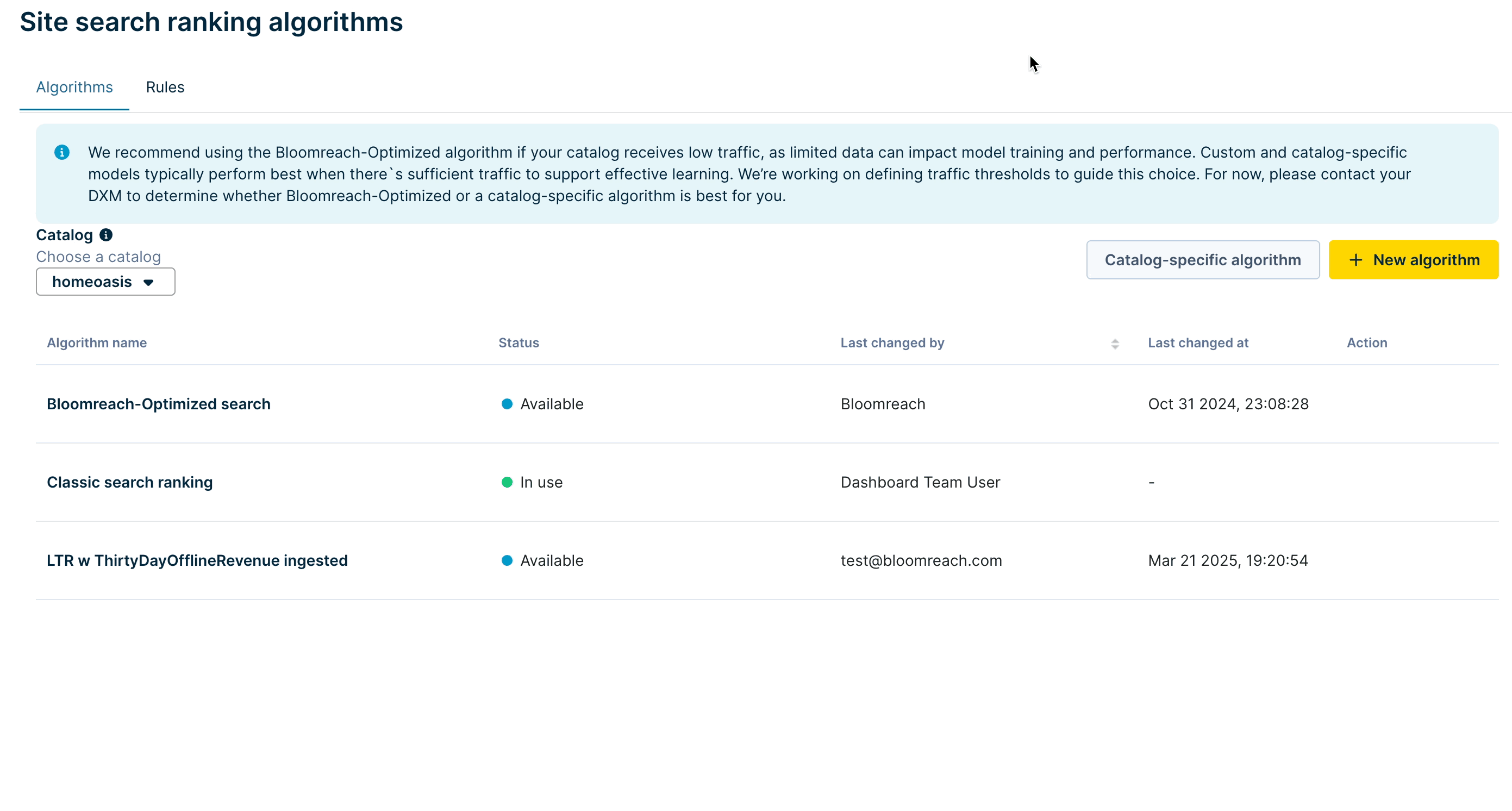Open the Algorithms tab
The image size is (1512, 811).
click(74, 87)
